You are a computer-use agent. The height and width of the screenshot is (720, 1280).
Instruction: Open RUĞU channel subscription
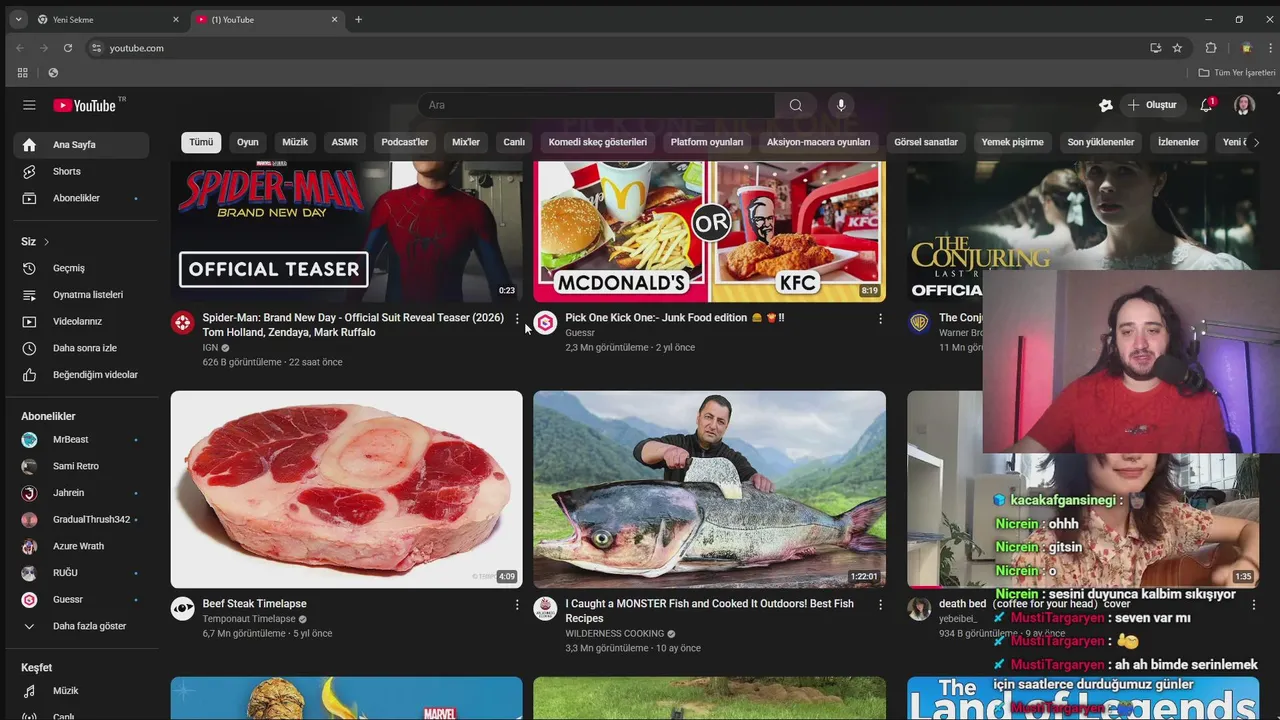coord(82,573)
